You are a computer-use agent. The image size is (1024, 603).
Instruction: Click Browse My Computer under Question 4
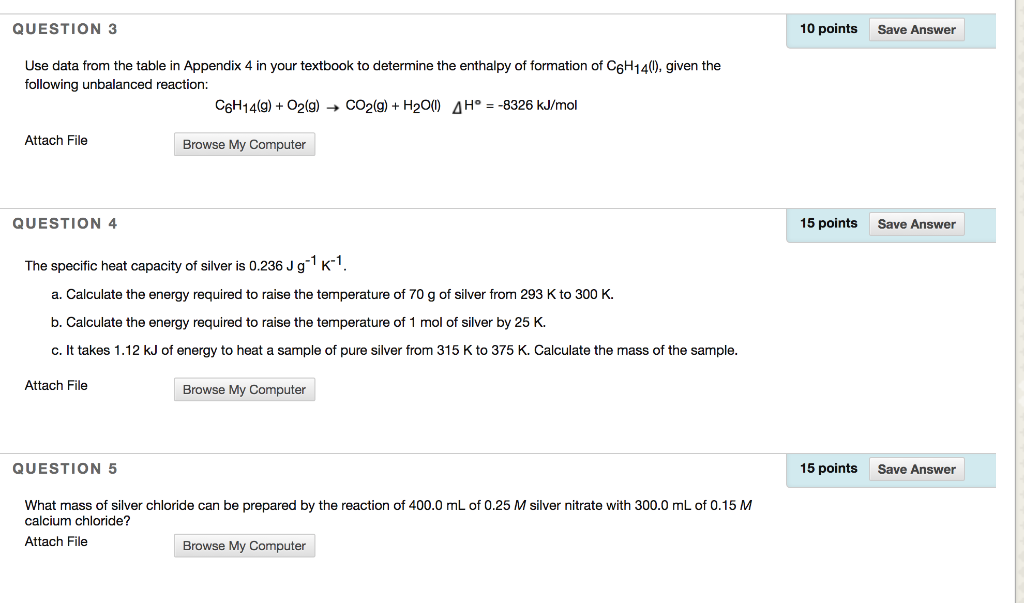coord(244,389)
